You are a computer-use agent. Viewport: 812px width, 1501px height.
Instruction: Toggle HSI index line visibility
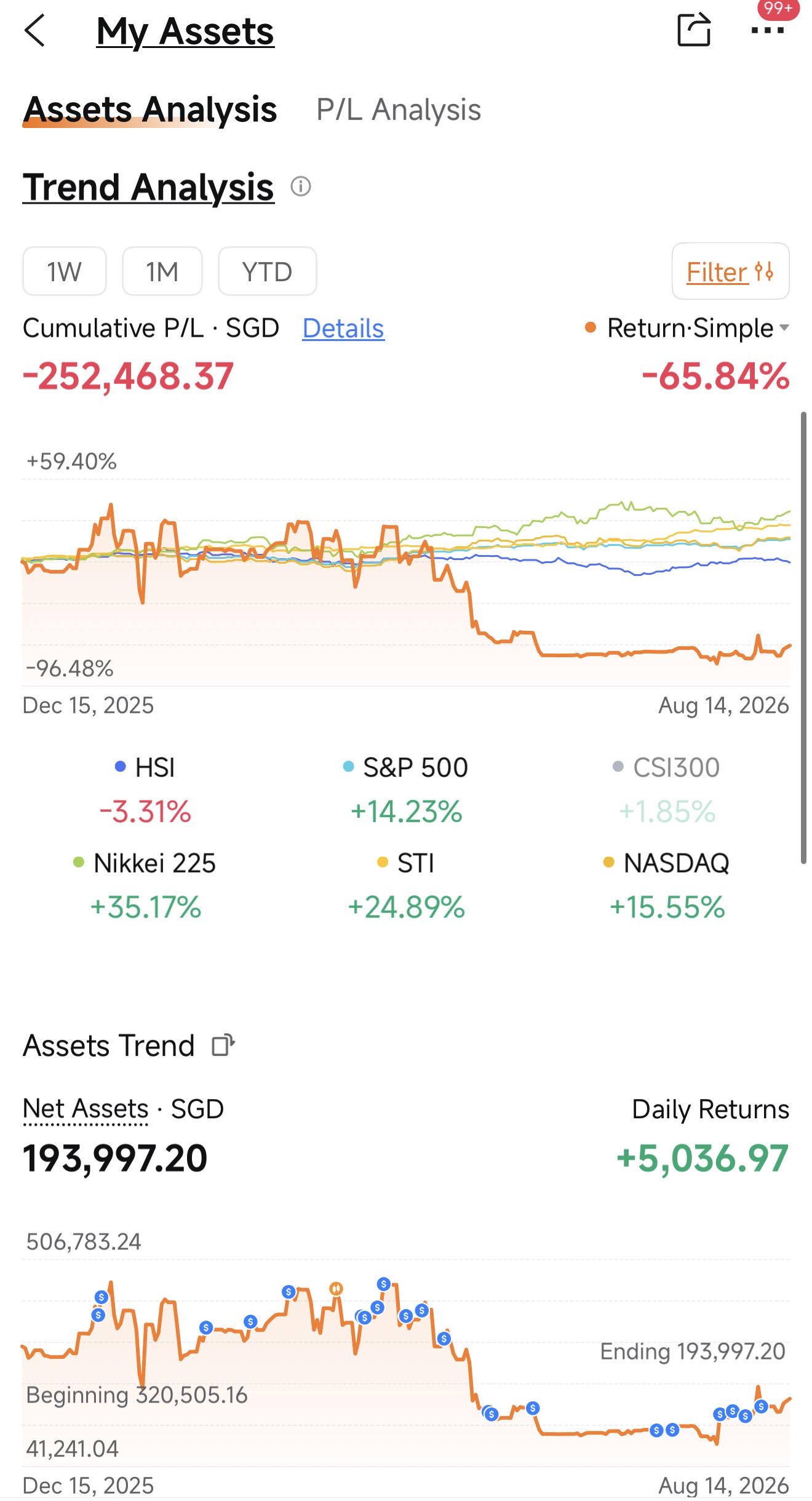tap(146, 767)
